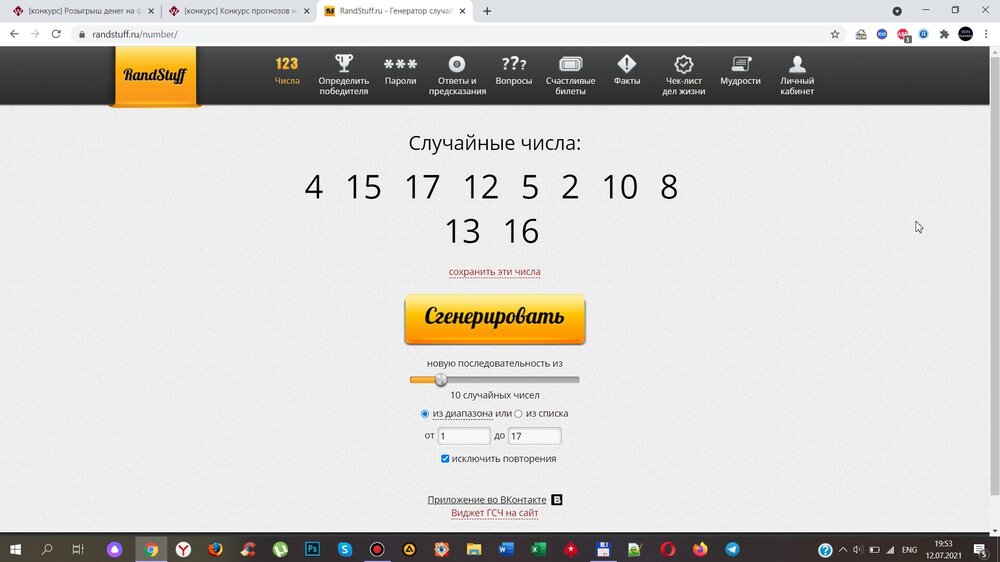This screenshot has height=562, width=1000.
Task: Open the trophy 'Определить победителя' section
Action: [343, 64]
